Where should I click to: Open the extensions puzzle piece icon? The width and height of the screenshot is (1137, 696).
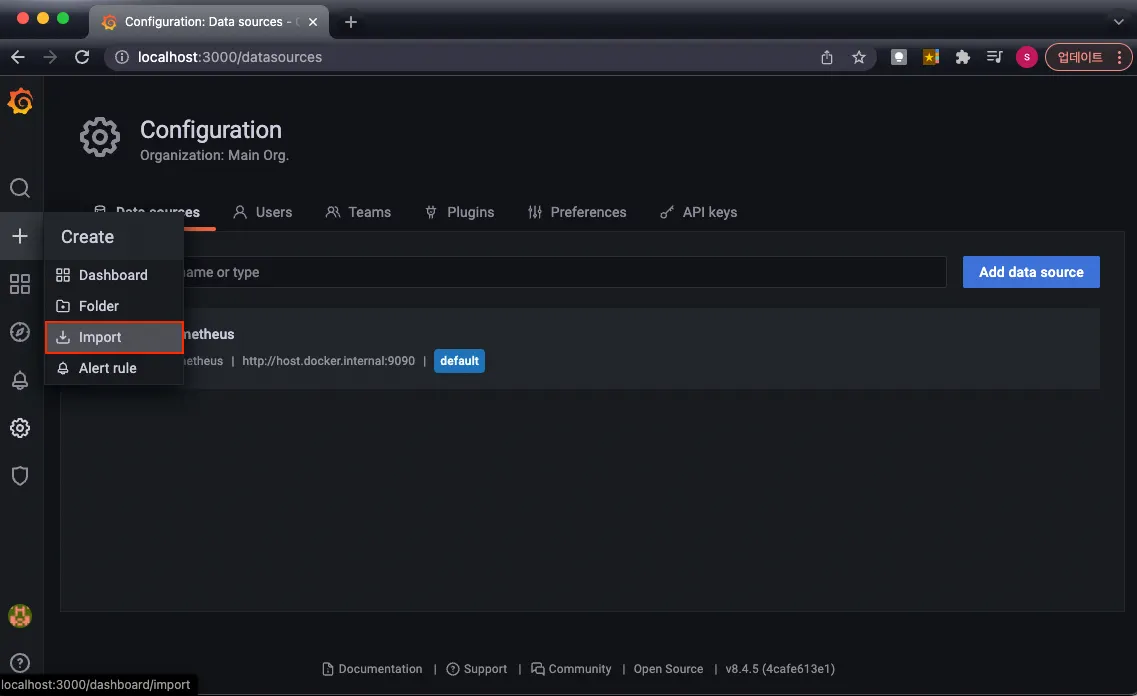point(962,57)
